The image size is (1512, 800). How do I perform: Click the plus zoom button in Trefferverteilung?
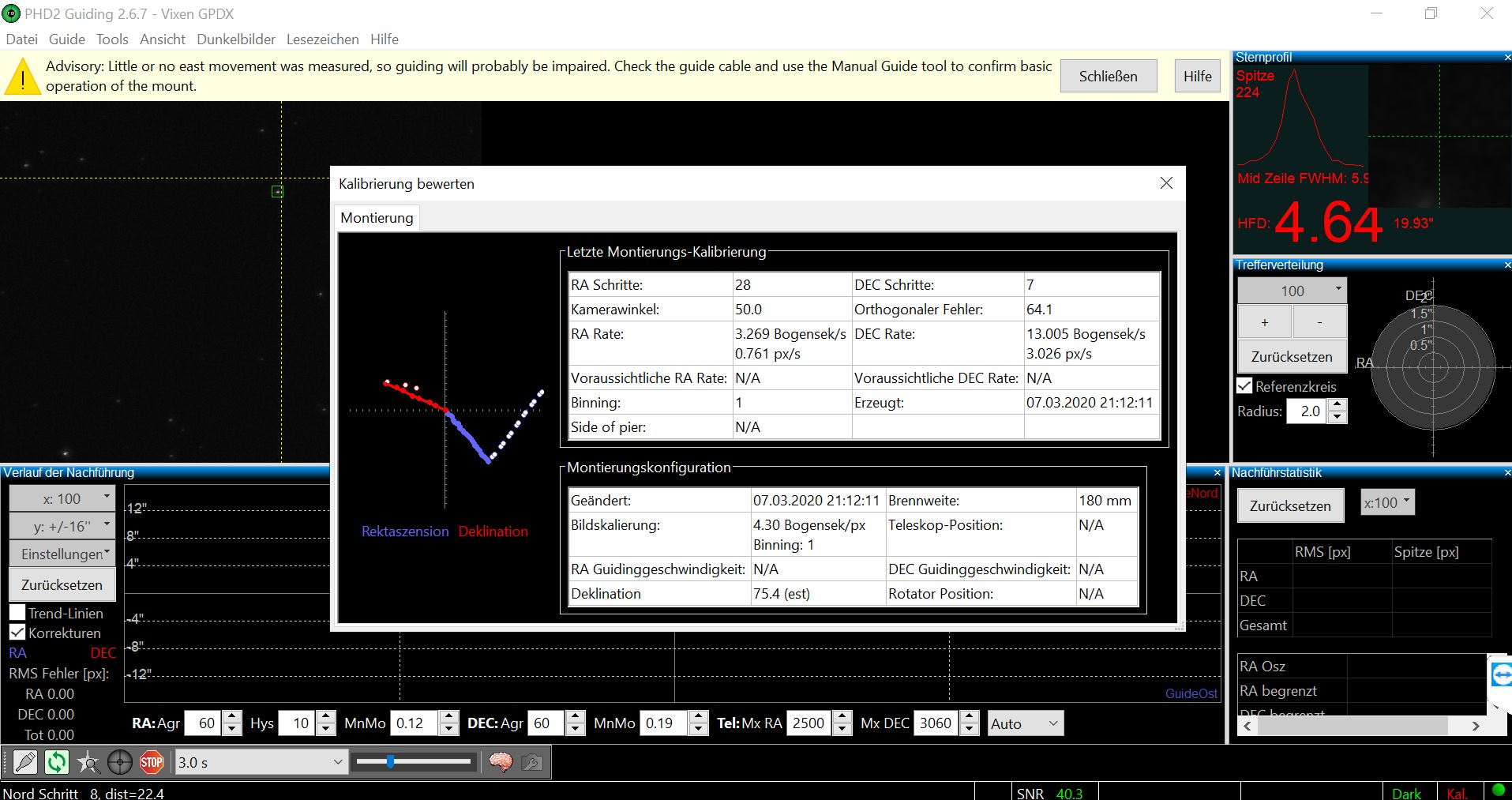coord(1265,322)
